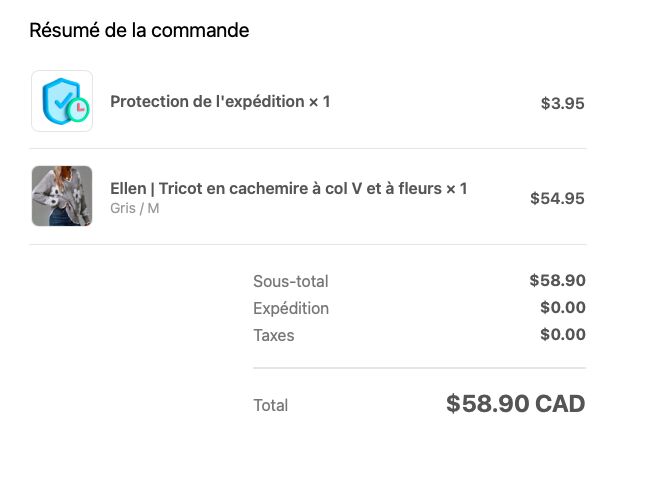Click the $0.00 taxes amount
The width and height of the screenshot is (645, 483).
[563, 334]
